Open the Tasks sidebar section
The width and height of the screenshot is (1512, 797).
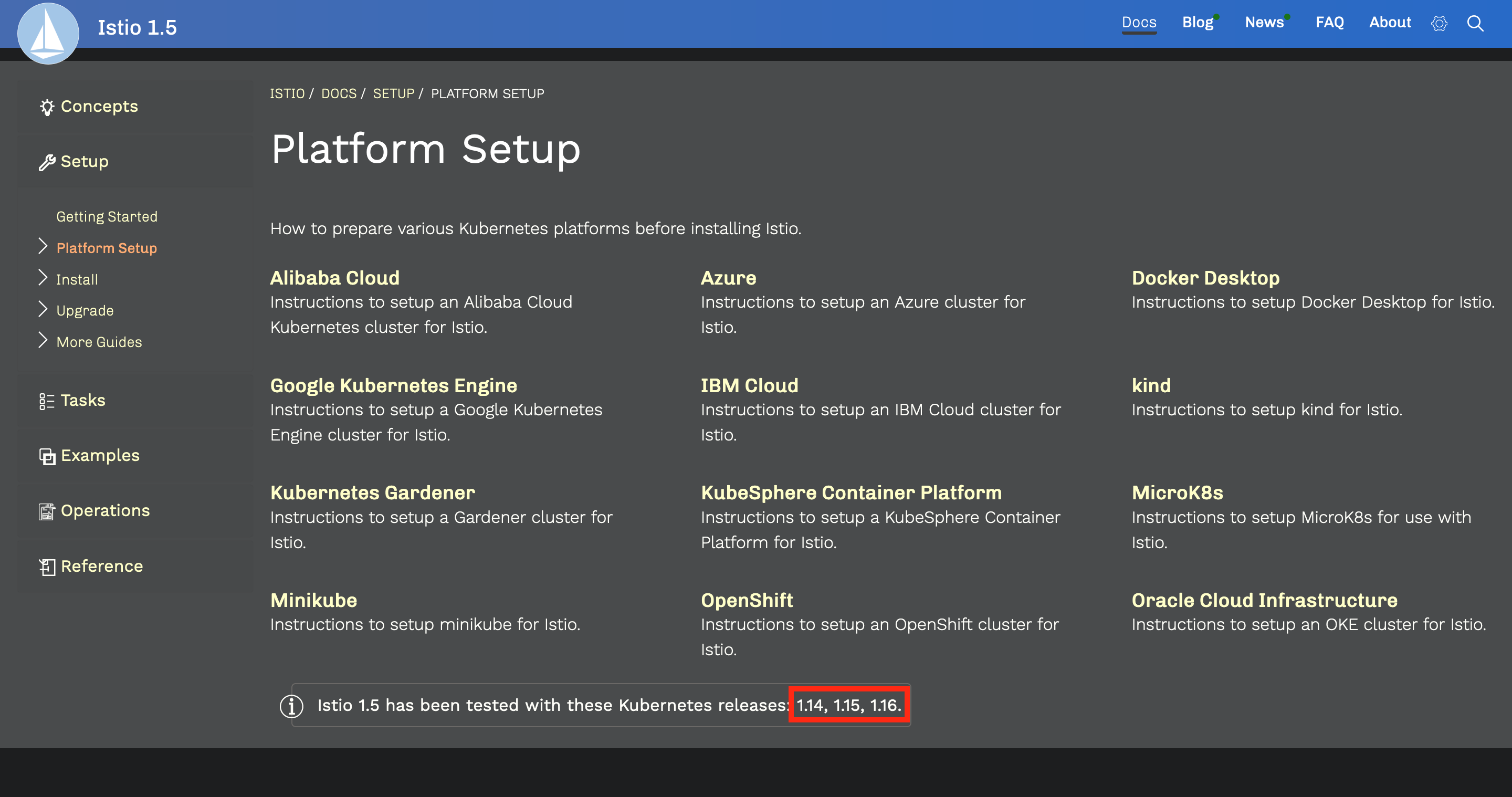[x=83, y=401]
